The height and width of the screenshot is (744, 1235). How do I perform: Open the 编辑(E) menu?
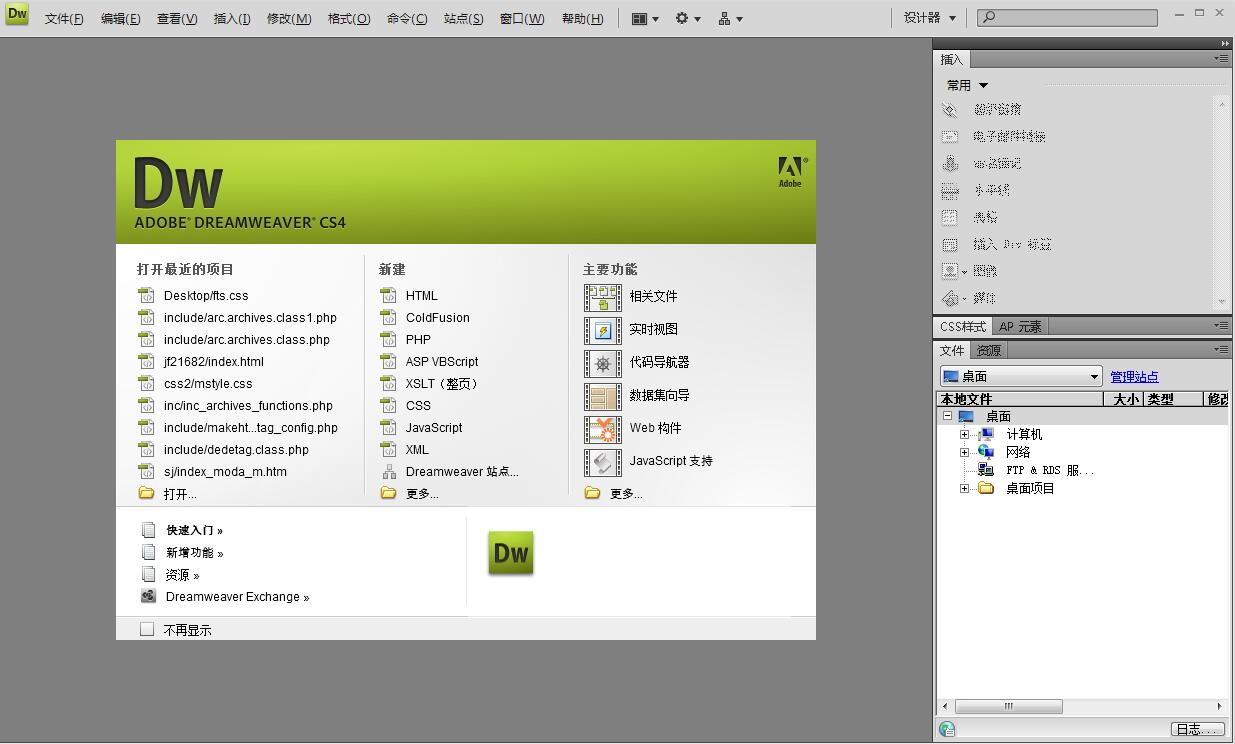click(x=120, y=18)
